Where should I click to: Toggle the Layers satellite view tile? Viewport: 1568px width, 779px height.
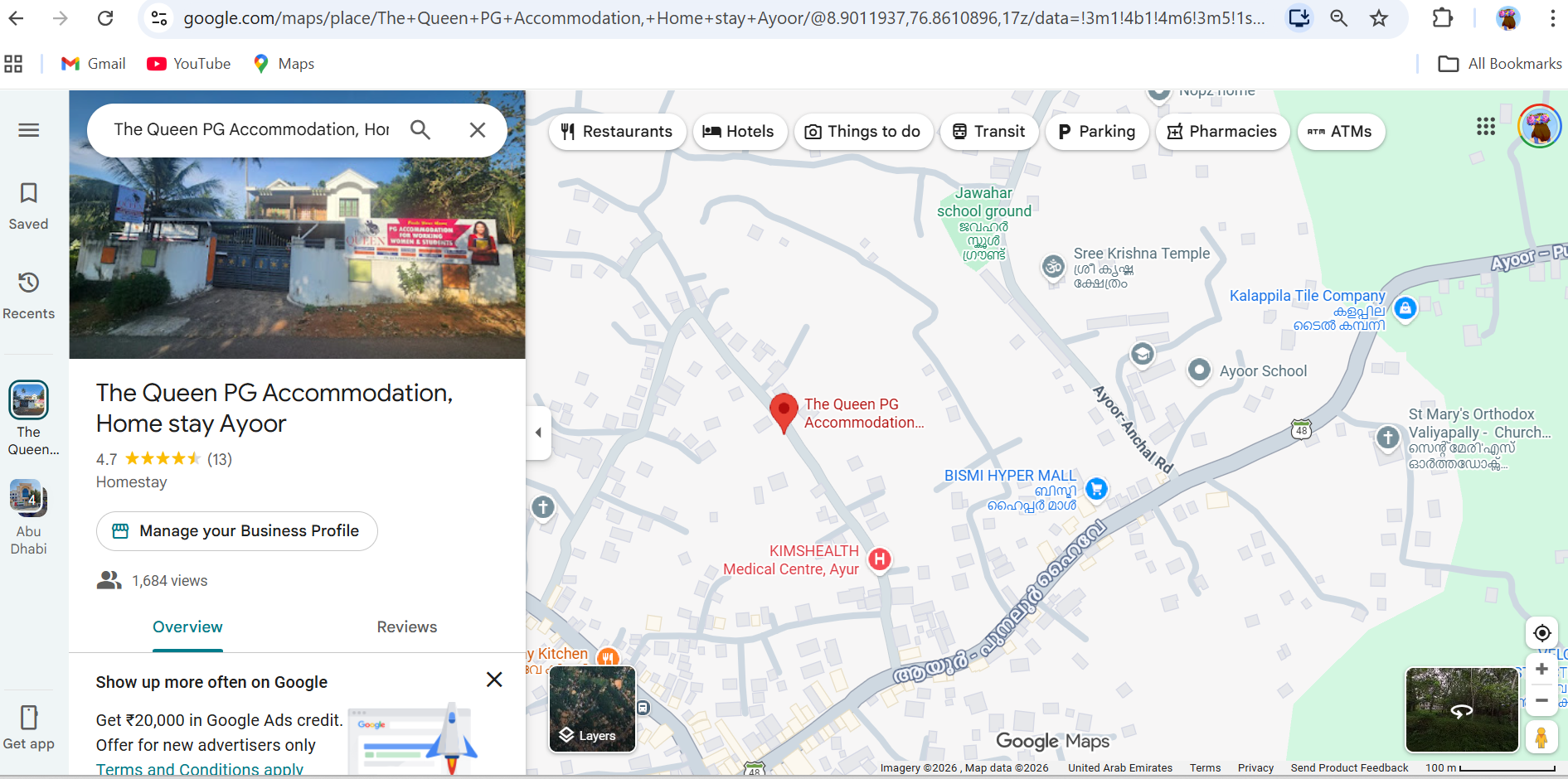pyautogui.click(x=592, y=709)
